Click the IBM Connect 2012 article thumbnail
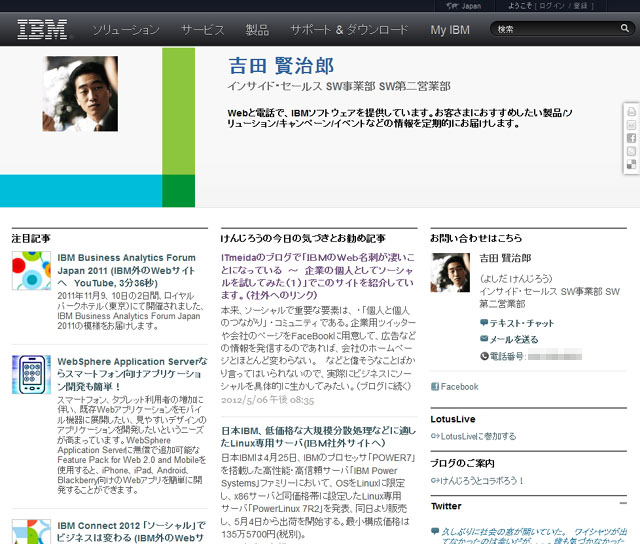 tap(31, 531)
